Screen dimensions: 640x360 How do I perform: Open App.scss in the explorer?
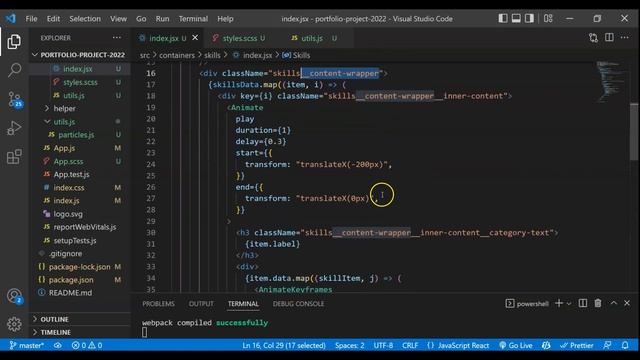(68, 161)
